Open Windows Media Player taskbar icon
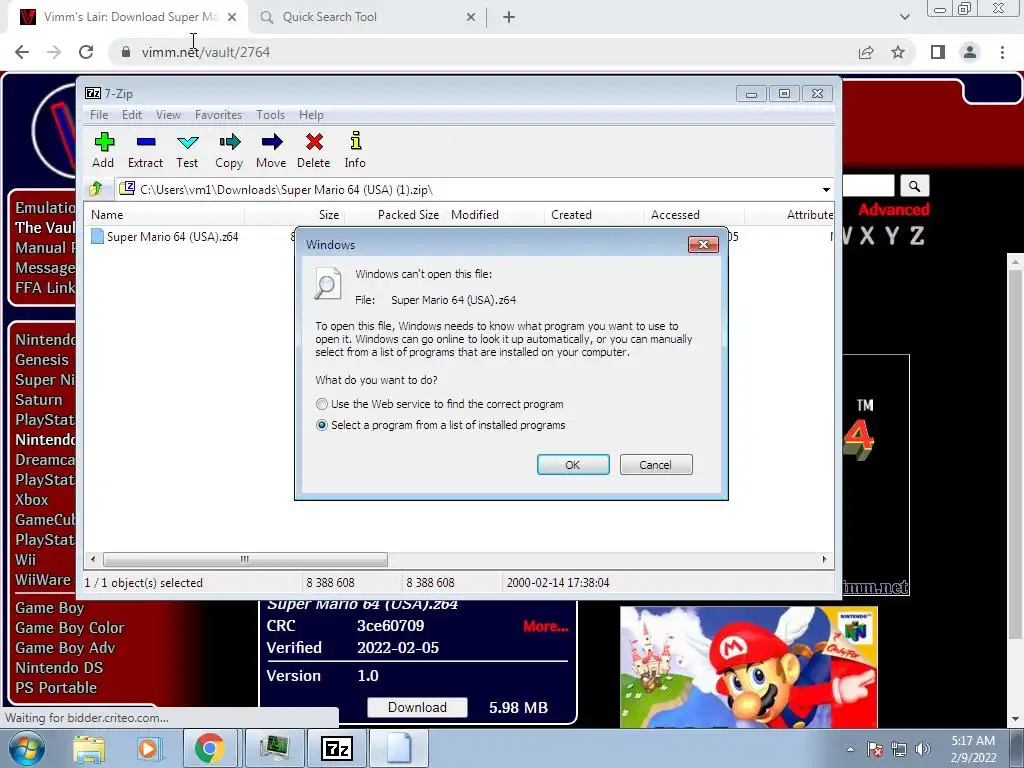The image size is (1024, 768). coord(148,748)
